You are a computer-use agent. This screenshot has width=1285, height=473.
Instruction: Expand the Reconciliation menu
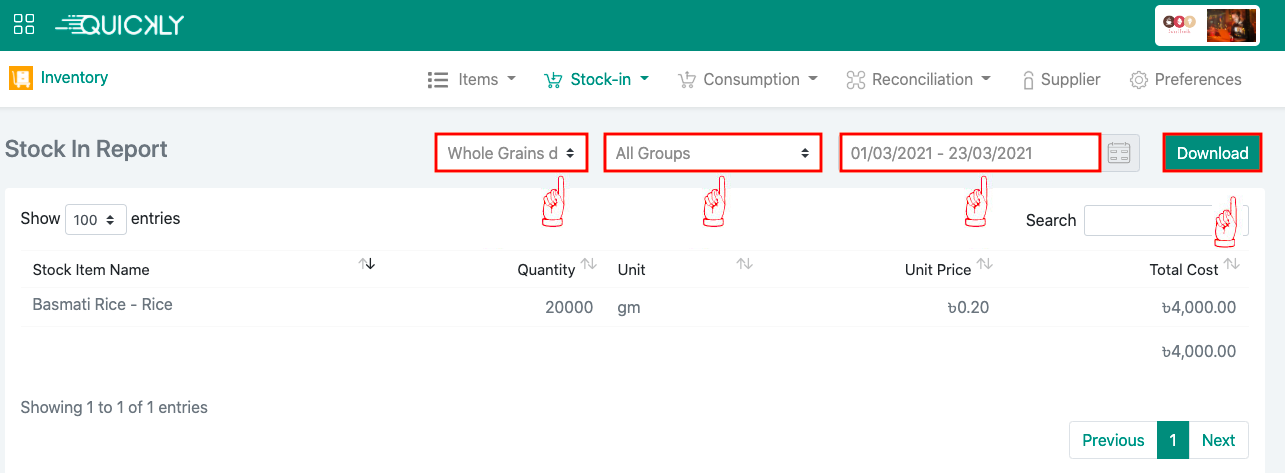918,79
